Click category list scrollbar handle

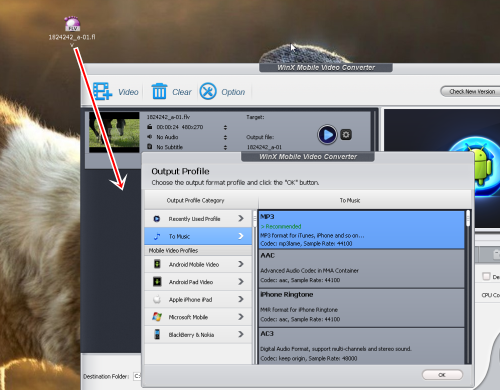coord(255,219)
